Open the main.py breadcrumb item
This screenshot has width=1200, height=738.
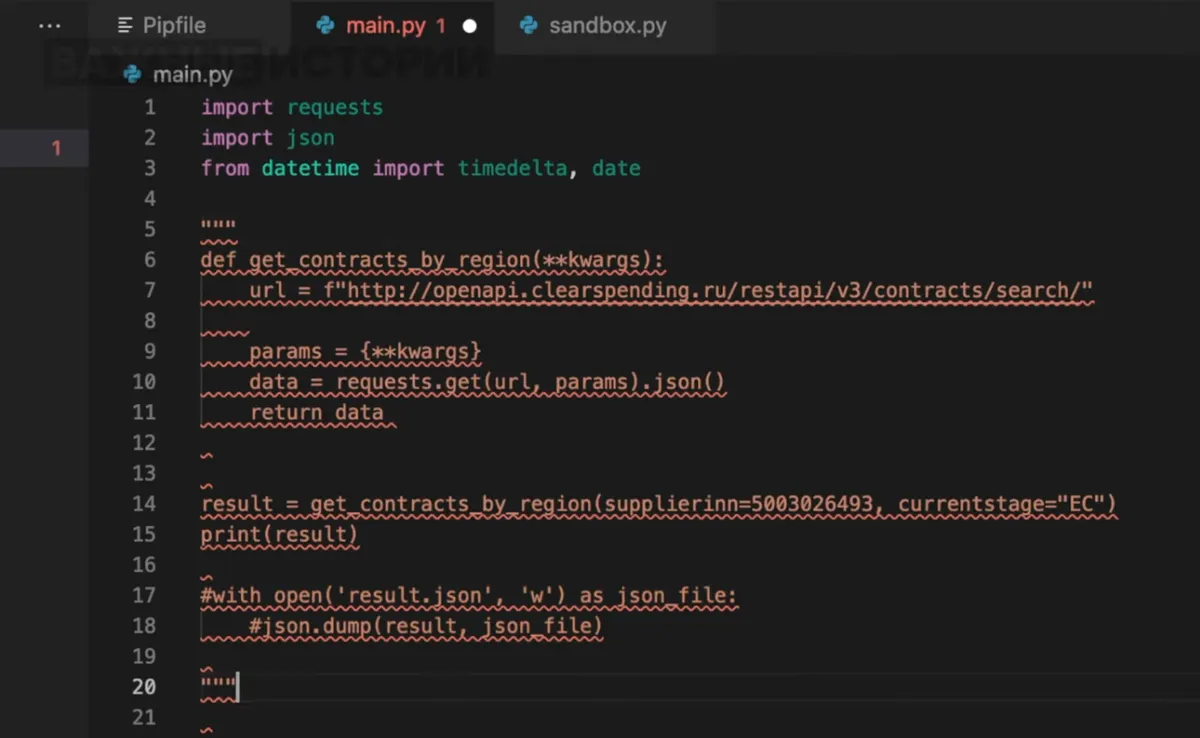point(192,75)
